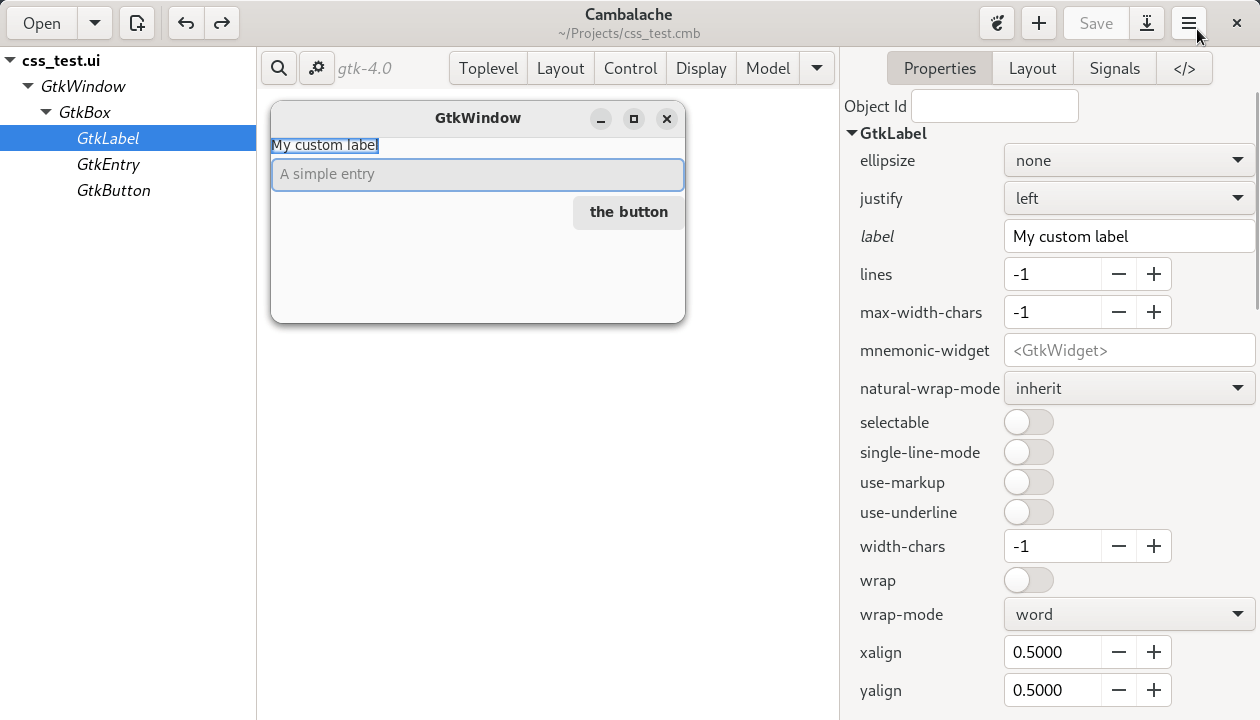Collapse the GtkLabel properties section
The width and height of the screenshot is (1260, 720).
(x=852, y=133)
